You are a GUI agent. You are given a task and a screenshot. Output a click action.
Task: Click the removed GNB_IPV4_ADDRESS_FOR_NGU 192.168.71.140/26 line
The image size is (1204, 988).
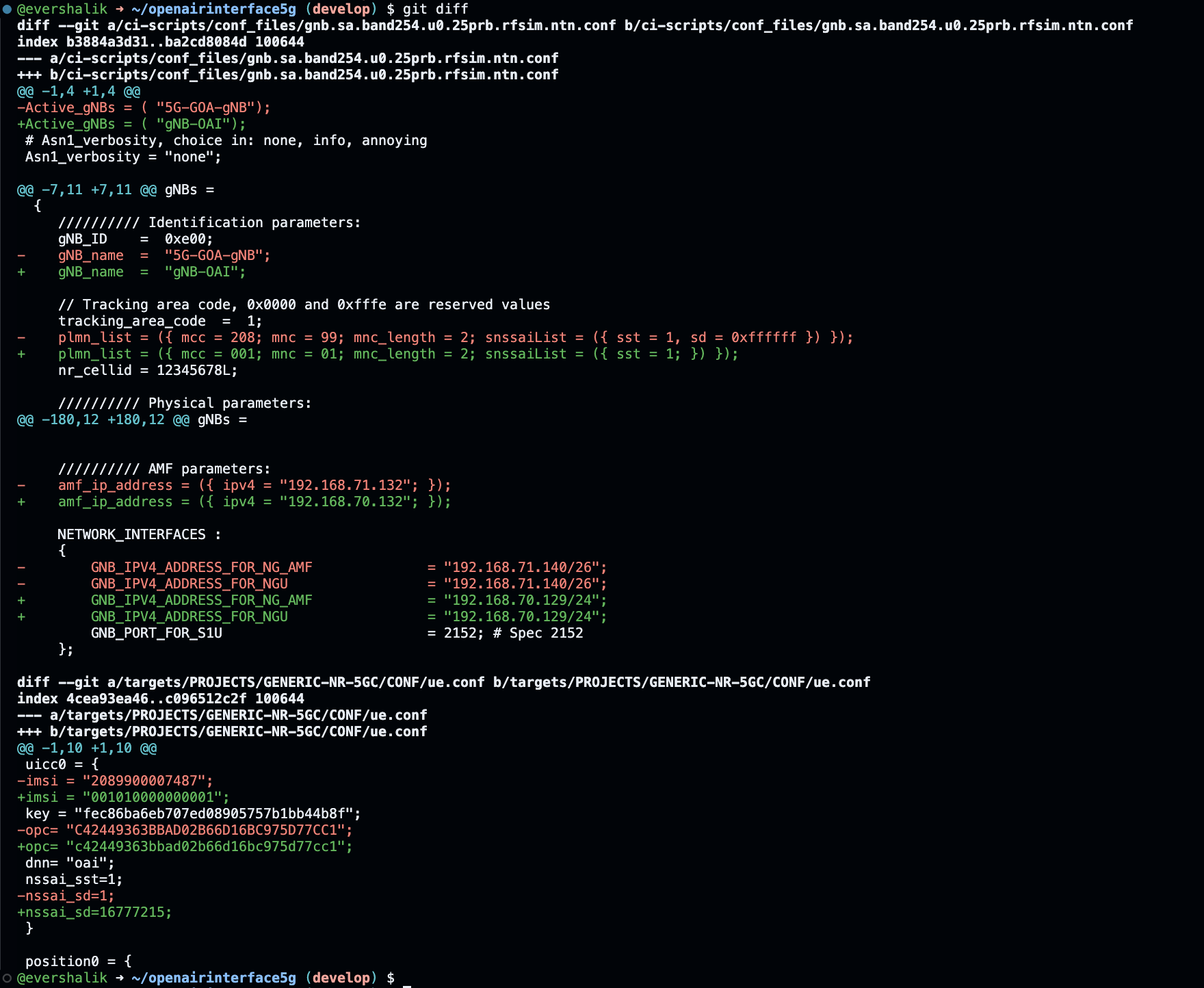[x=313, y=584]
